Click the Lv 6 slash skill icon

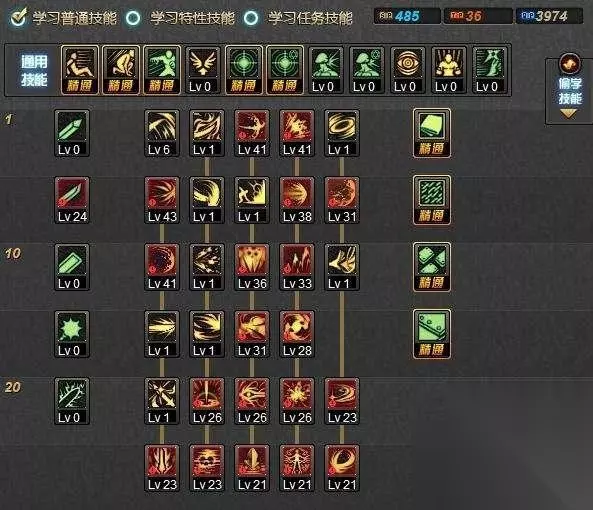click(162, 133)
